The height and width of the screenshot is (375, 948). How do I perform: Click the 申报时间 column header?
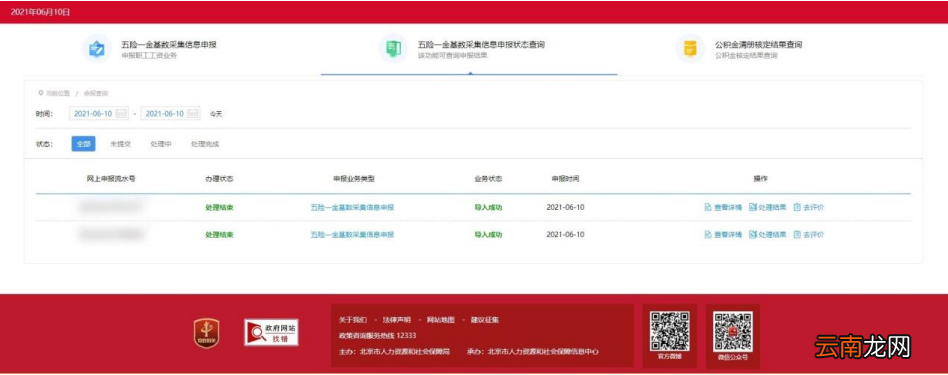coord(565,179)
